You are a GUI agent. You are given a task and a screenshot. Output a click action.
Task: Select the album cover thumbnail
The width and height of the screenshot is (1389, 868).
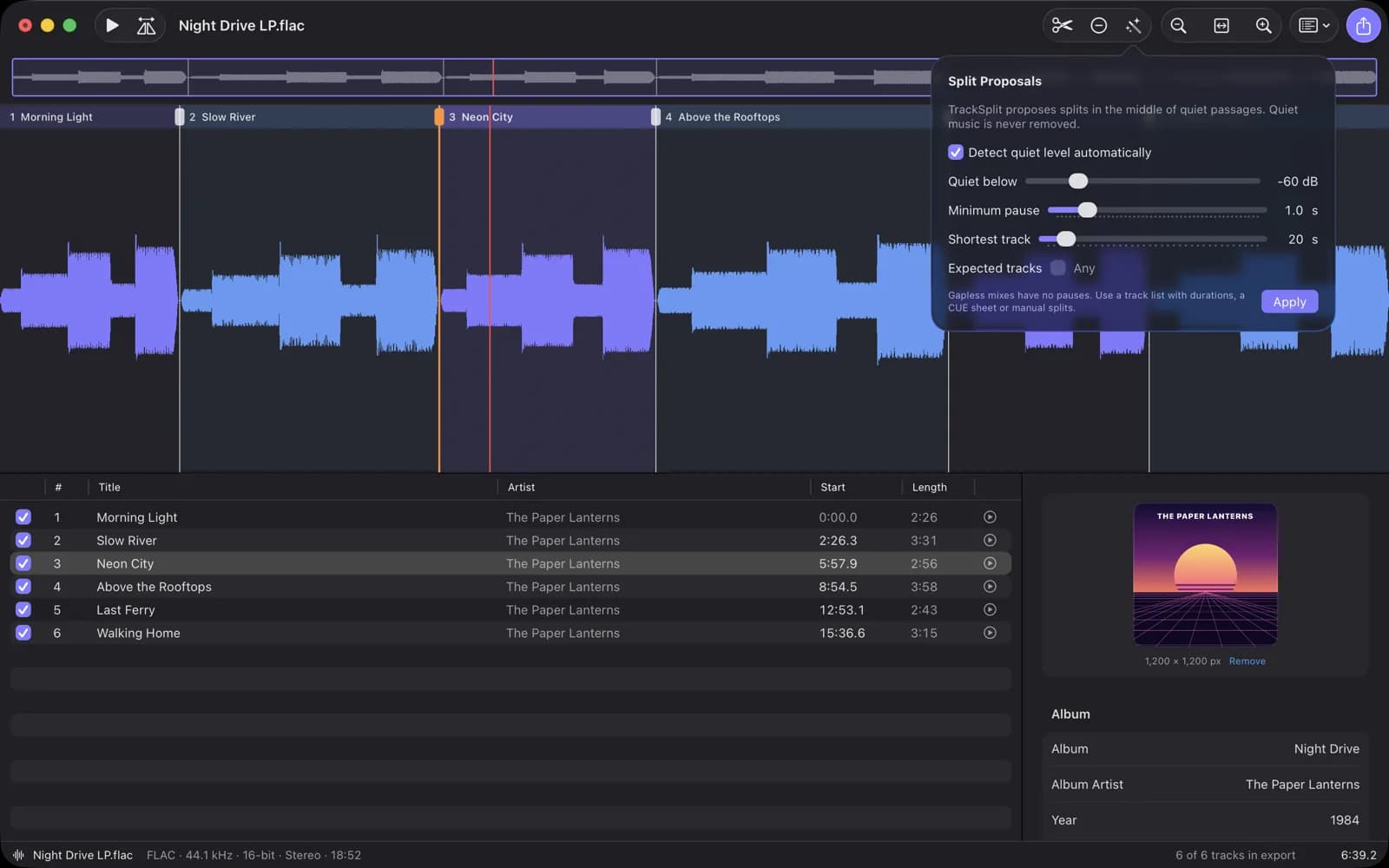pos(1205,575)
